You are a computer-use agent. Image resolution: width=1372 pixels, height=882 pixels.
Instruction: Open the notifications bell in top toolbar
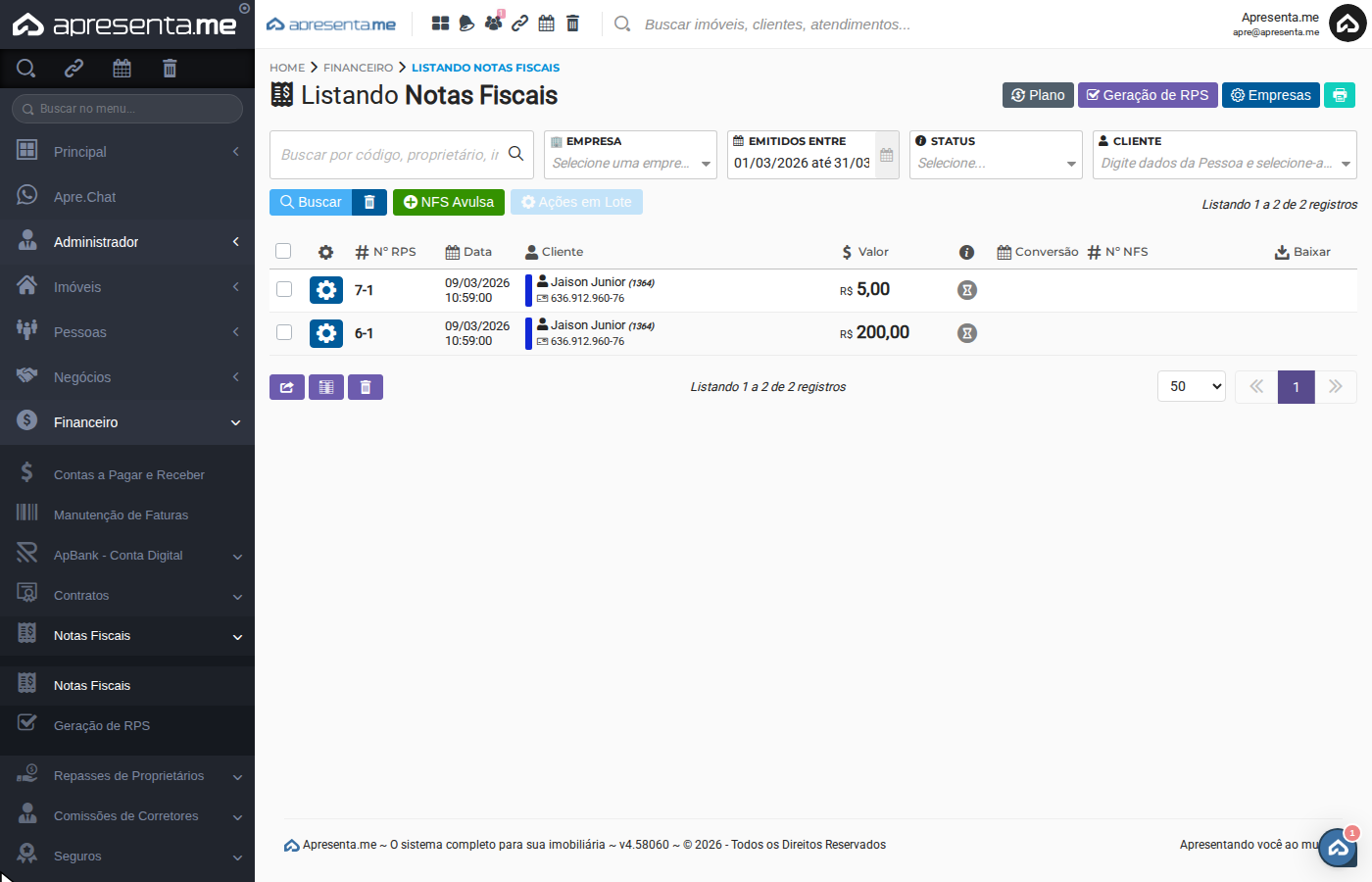[466, 24]
